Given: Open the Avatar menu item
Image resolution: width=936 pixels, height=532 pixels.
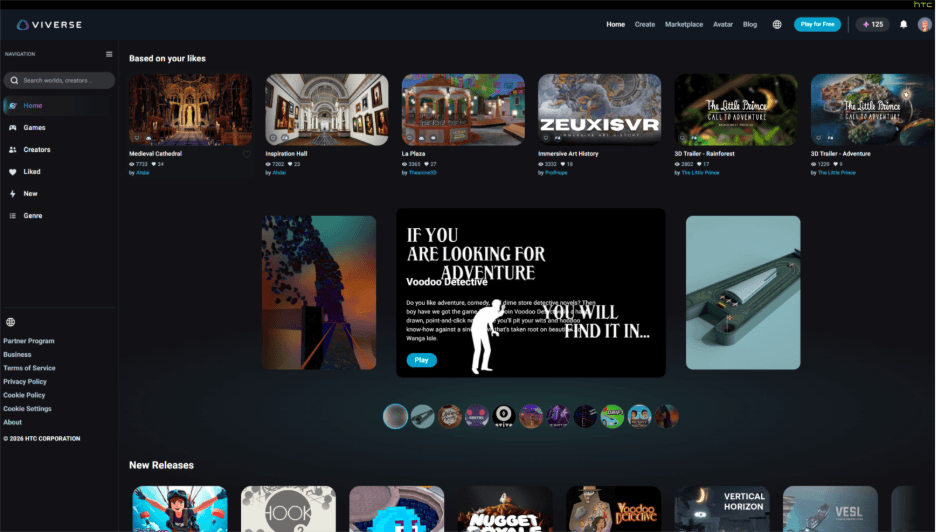Looking at the screenshot, I should (x=722, y=24).
